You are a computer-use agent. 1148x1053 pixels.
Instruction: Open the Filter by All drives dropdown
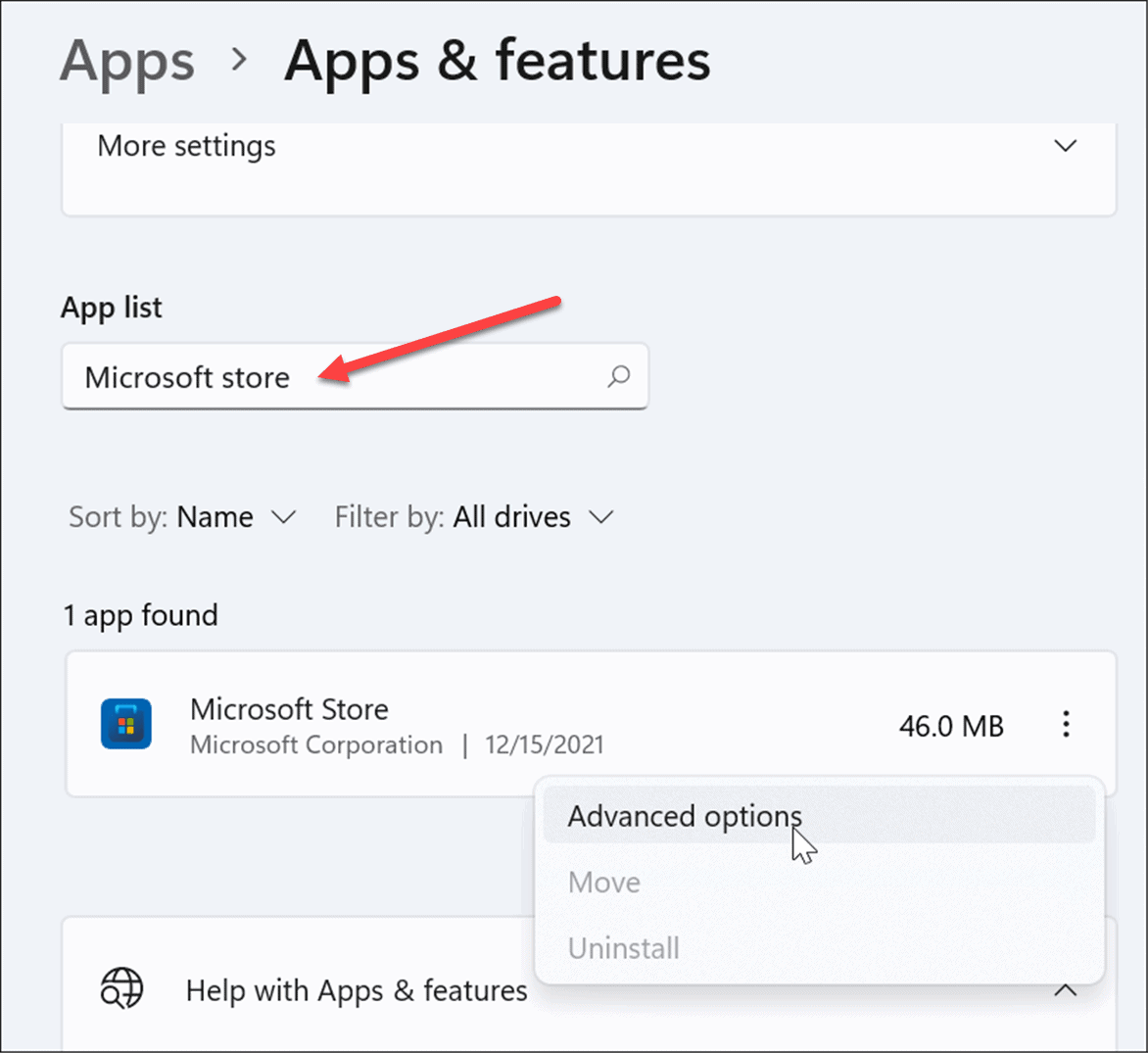(x=474, y=517)
